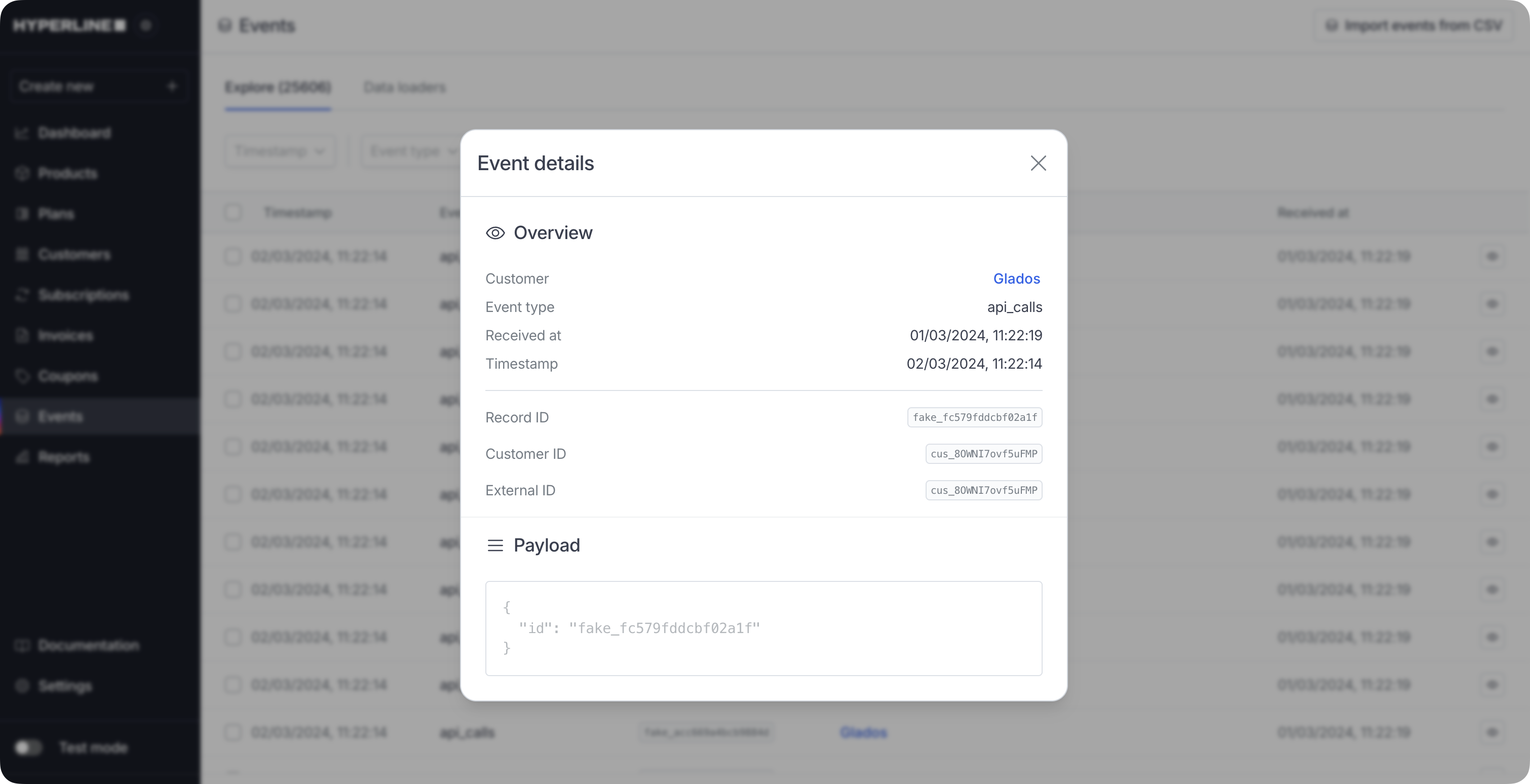Click inside the Payload JSON box
The image size is (1530, 784).
coord(763,628)
